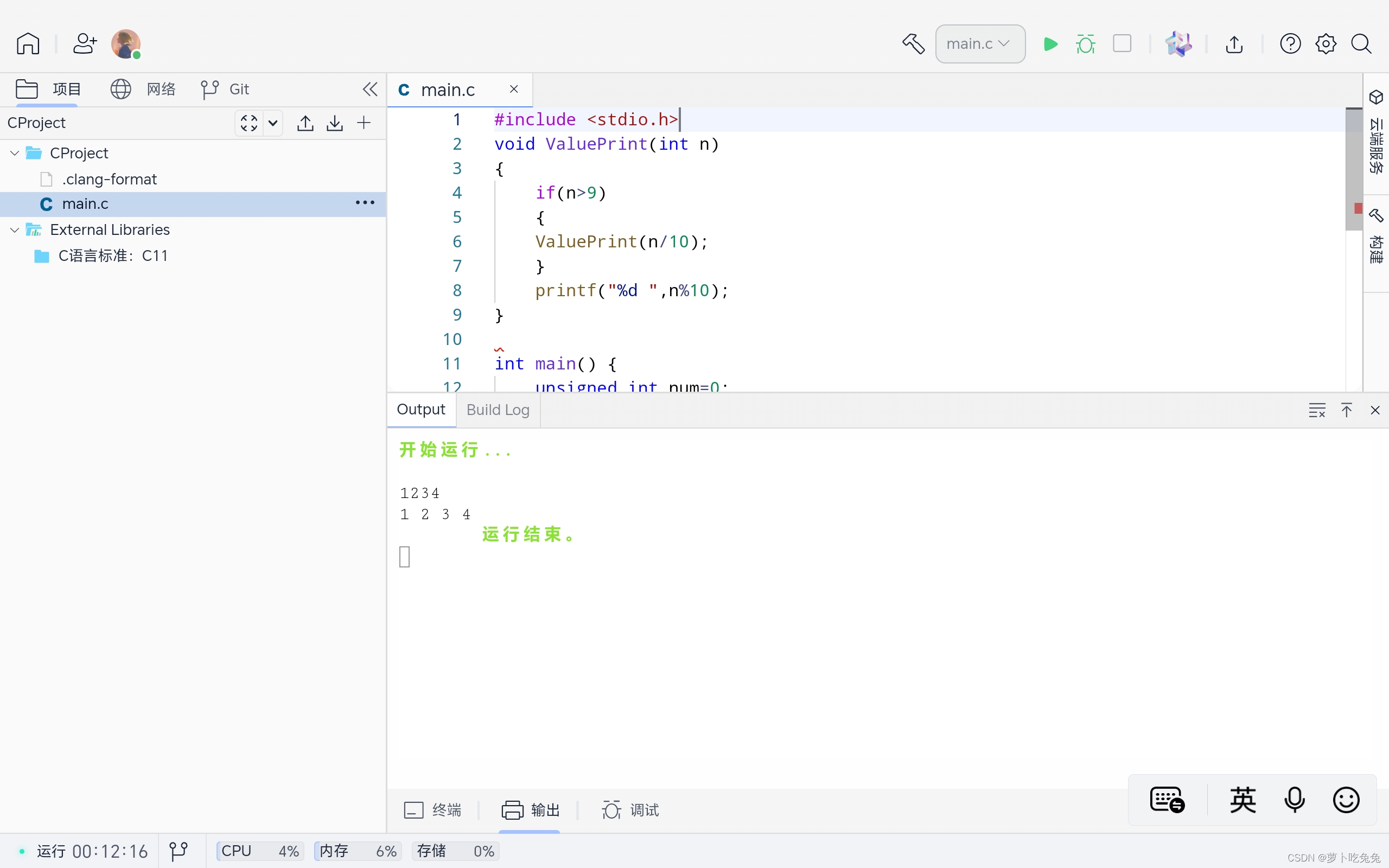
Task: Select the main.c file in explorer
Action: pos(85,203)
